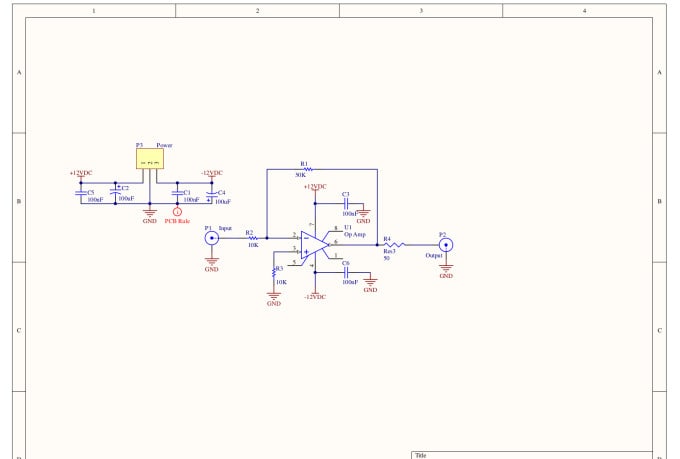
Task: Click the '30K' value under R1
Action: click(300, 175)
